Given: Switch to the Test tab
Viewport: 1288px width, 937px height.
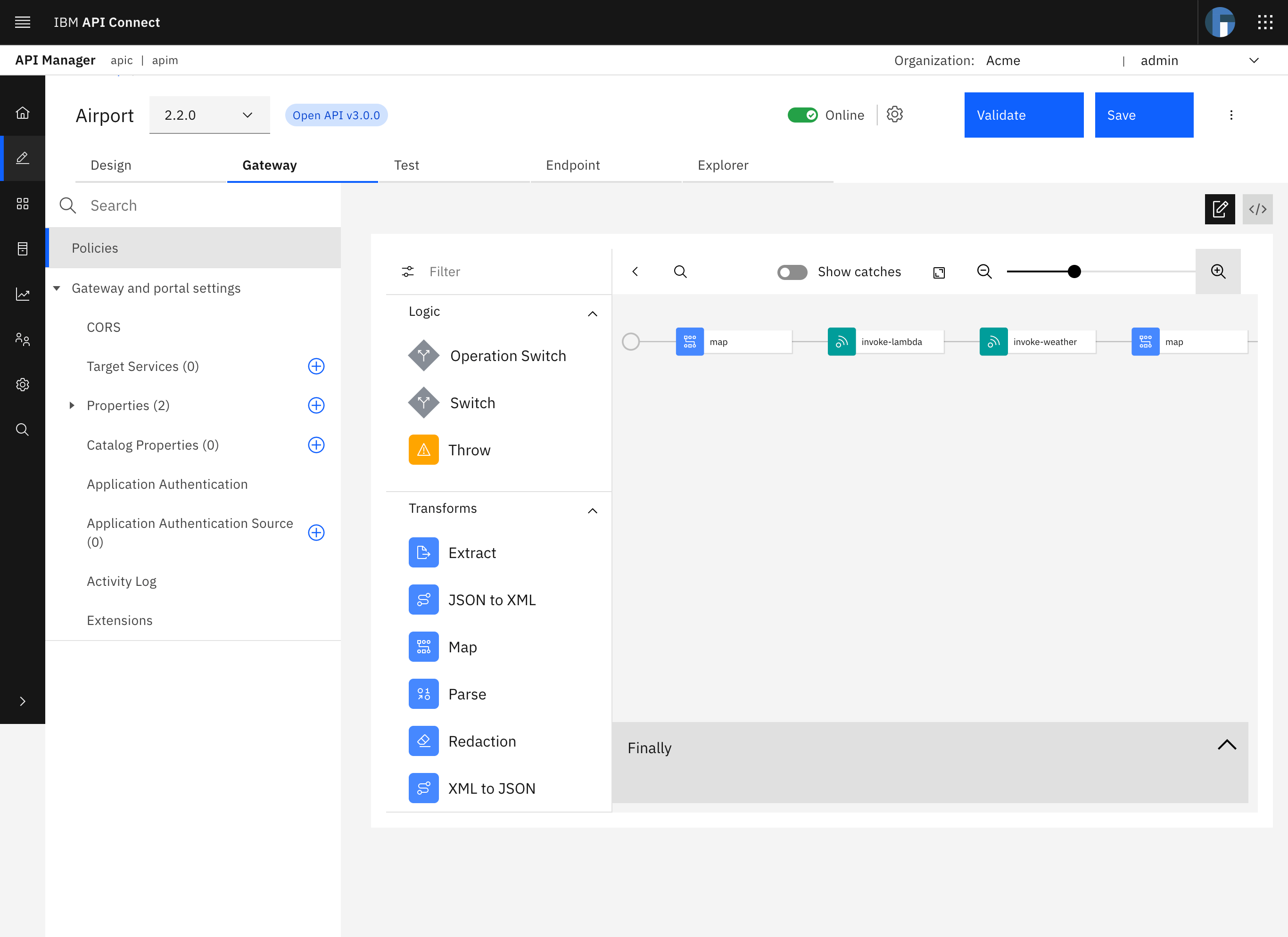Looking at the screenshot, I should [406, 165].
